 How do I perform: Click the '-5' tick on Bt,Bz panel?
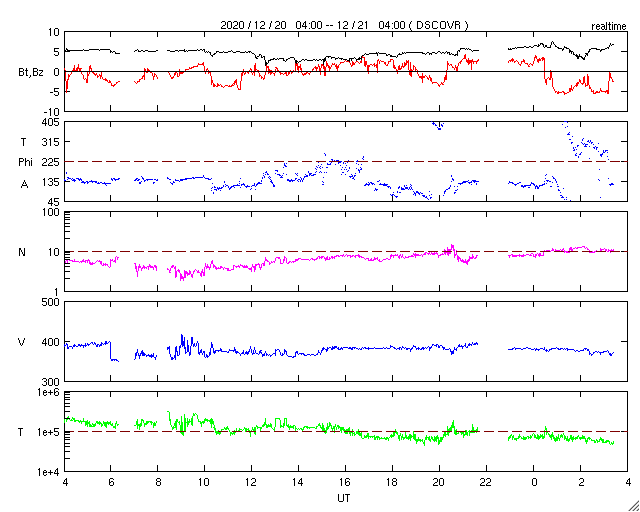point(54,92)
